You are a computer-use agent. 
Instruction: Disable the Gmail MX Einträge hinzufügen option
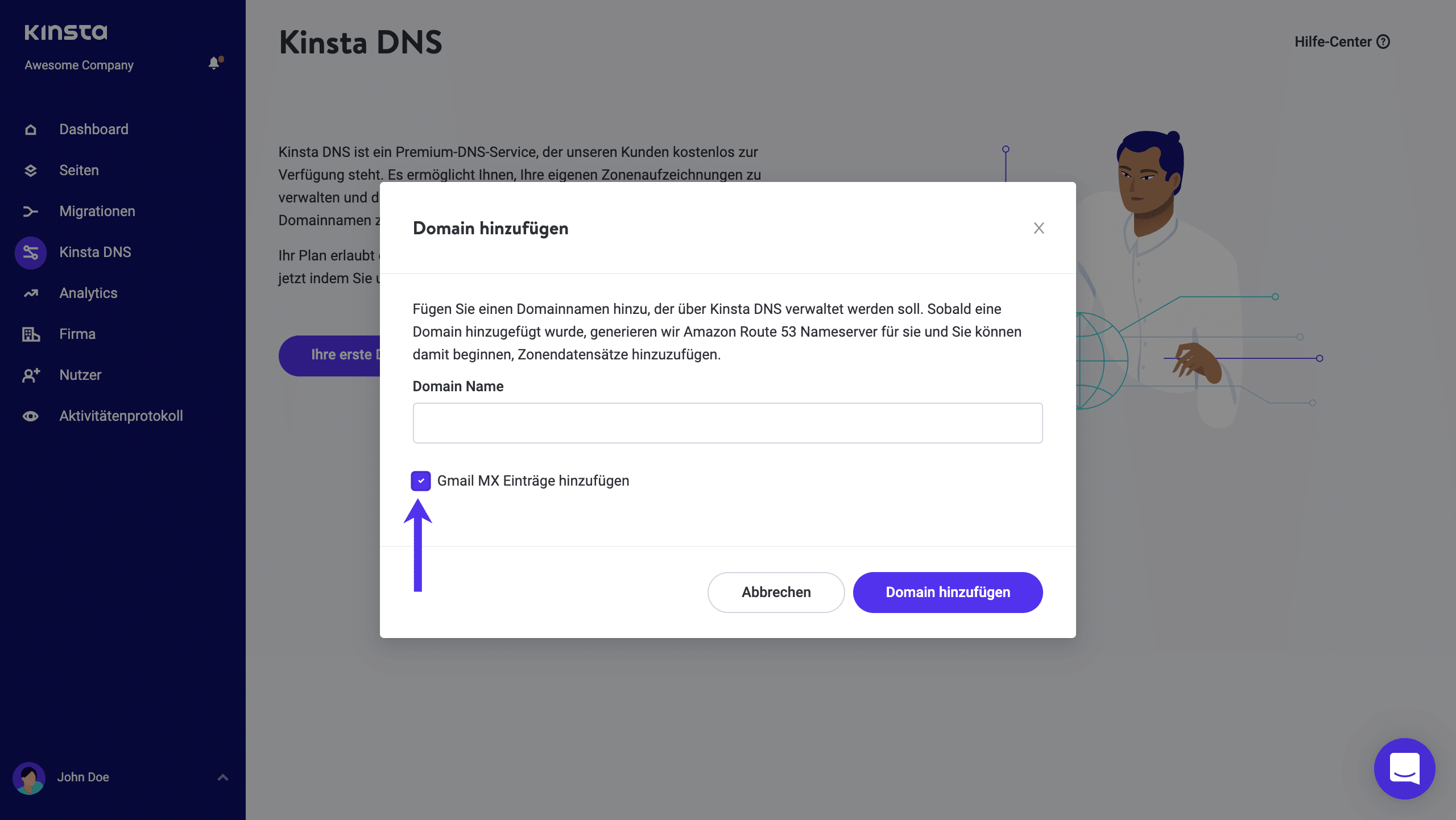click(421, 481)
